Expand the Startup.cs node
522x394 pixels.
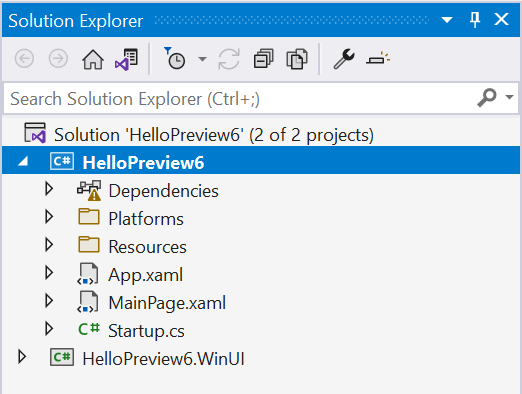click(49, 329)
